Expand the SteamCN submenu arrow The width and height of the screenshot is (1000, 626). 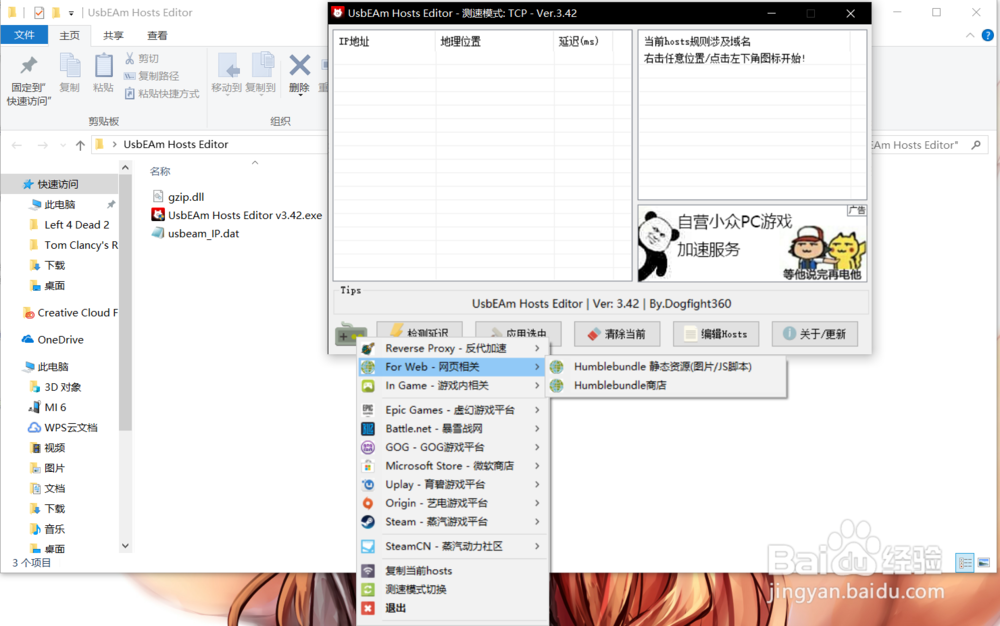coord(537,546)
